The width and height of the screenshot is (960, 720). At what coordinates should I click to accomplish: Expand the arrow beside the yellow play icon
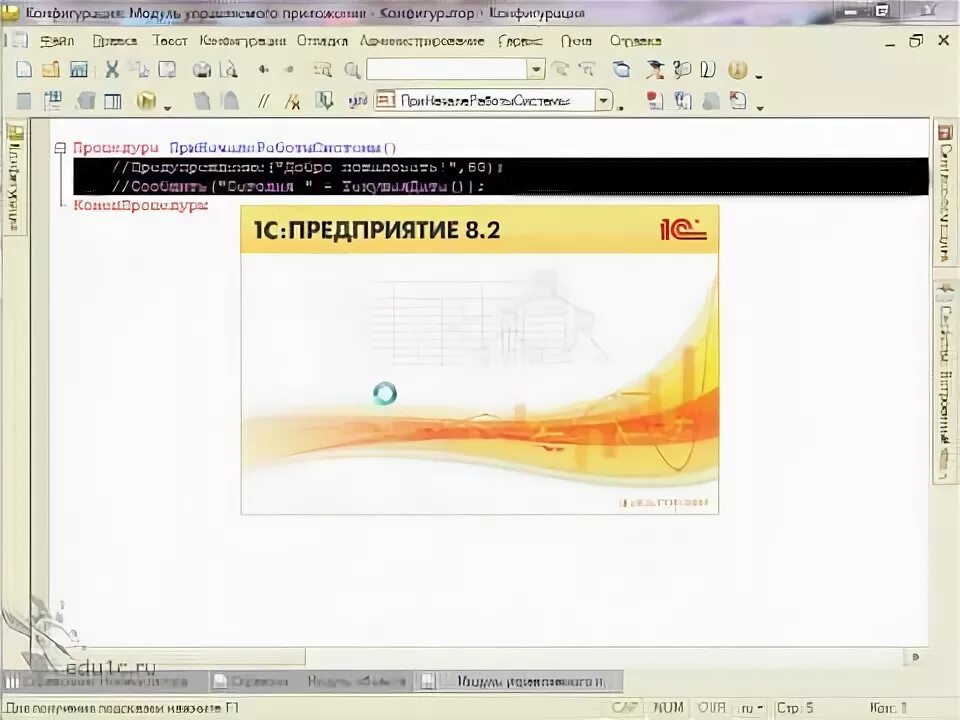[x=168, y=108]
